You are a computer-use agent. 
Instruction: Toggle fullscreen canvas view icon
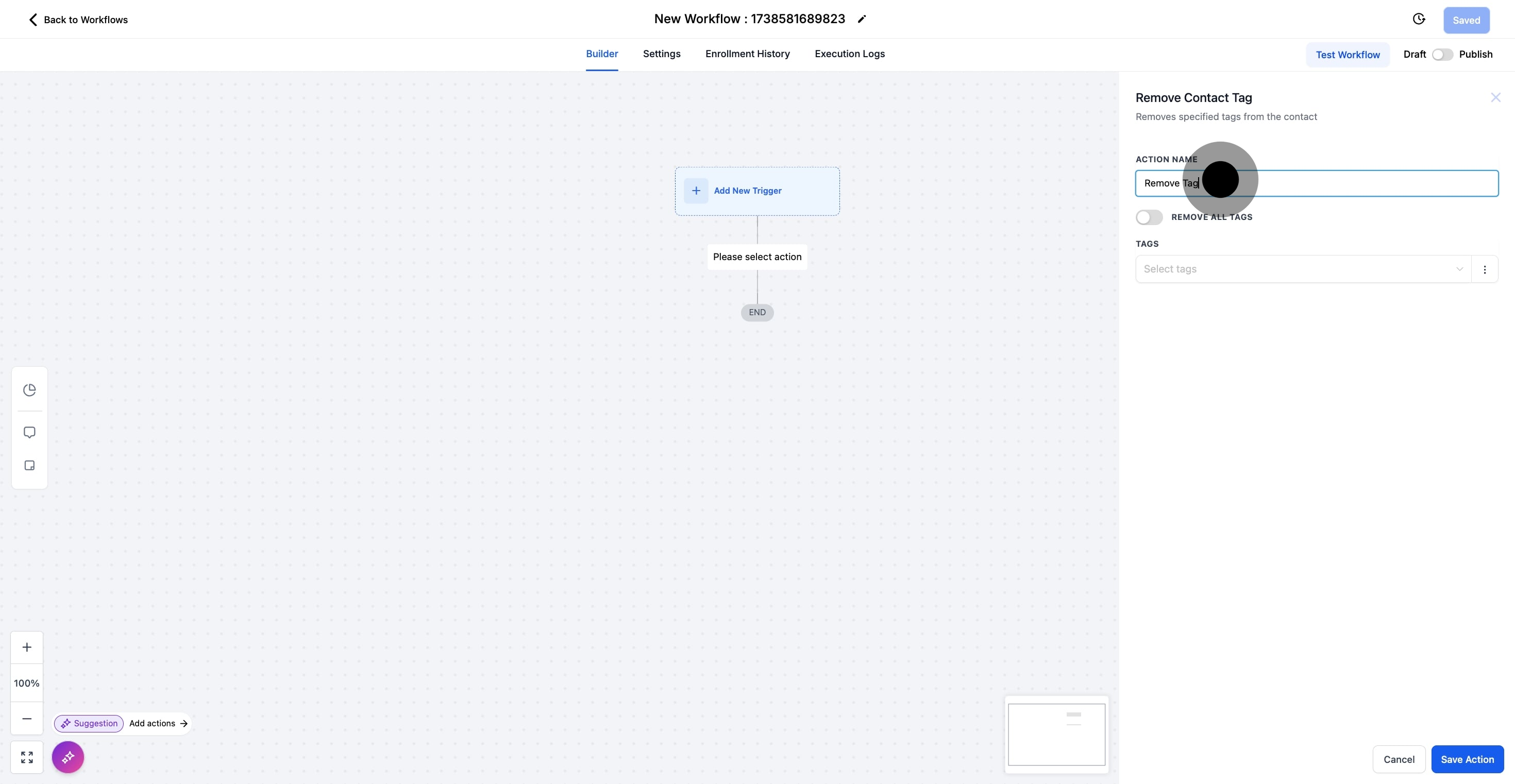[x=27, y=757]
